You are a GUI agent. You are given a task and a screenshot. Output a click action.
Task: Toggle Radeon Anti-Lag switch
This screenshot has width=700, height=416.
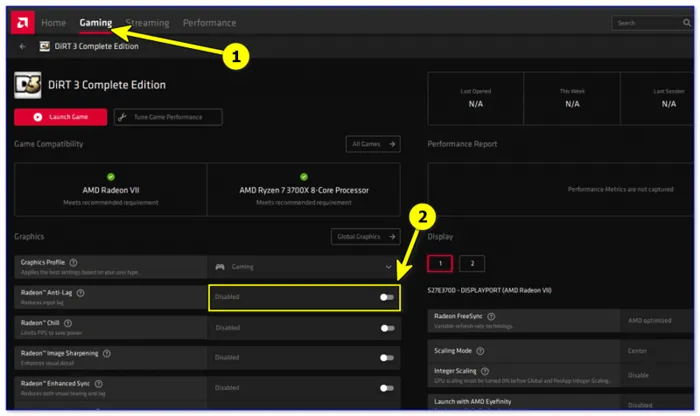pos(387,297)
